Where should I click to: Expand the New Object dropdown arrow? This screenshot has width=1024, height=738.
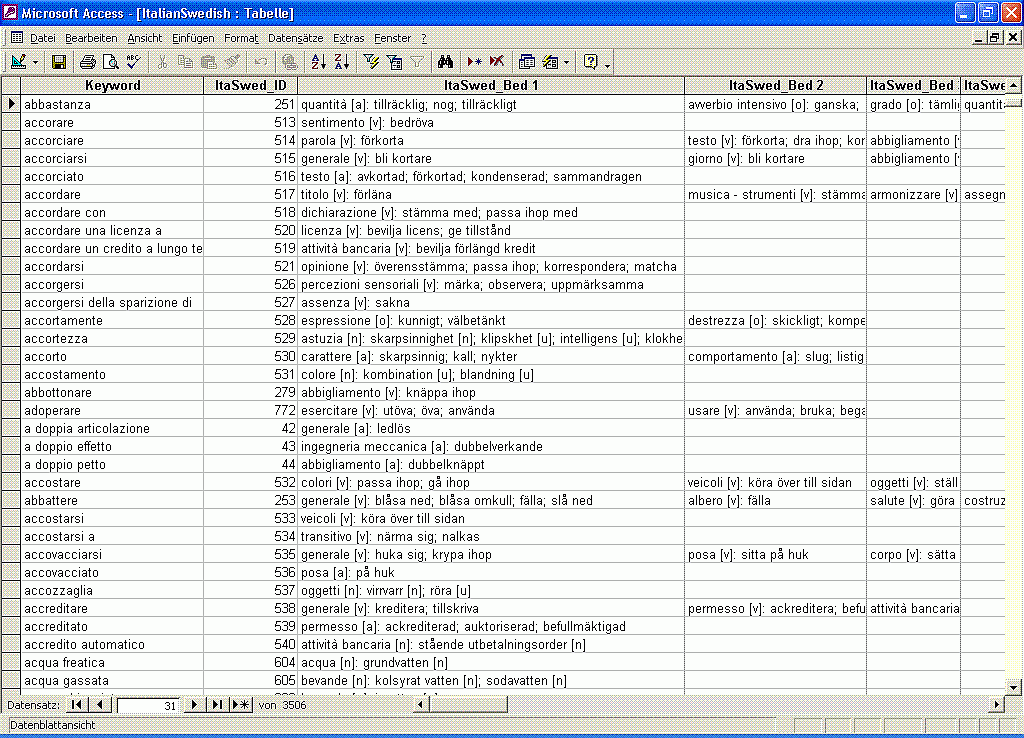(x=566, y=62)
